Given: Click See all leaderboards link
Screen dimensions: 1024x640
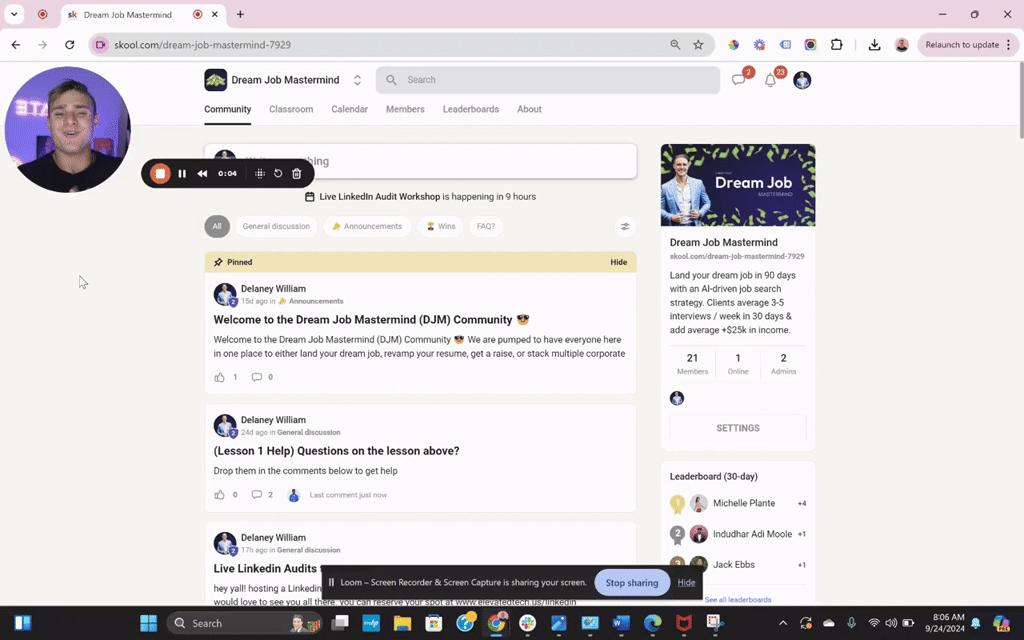Looking at the screenshot, I should click(738, 600).
